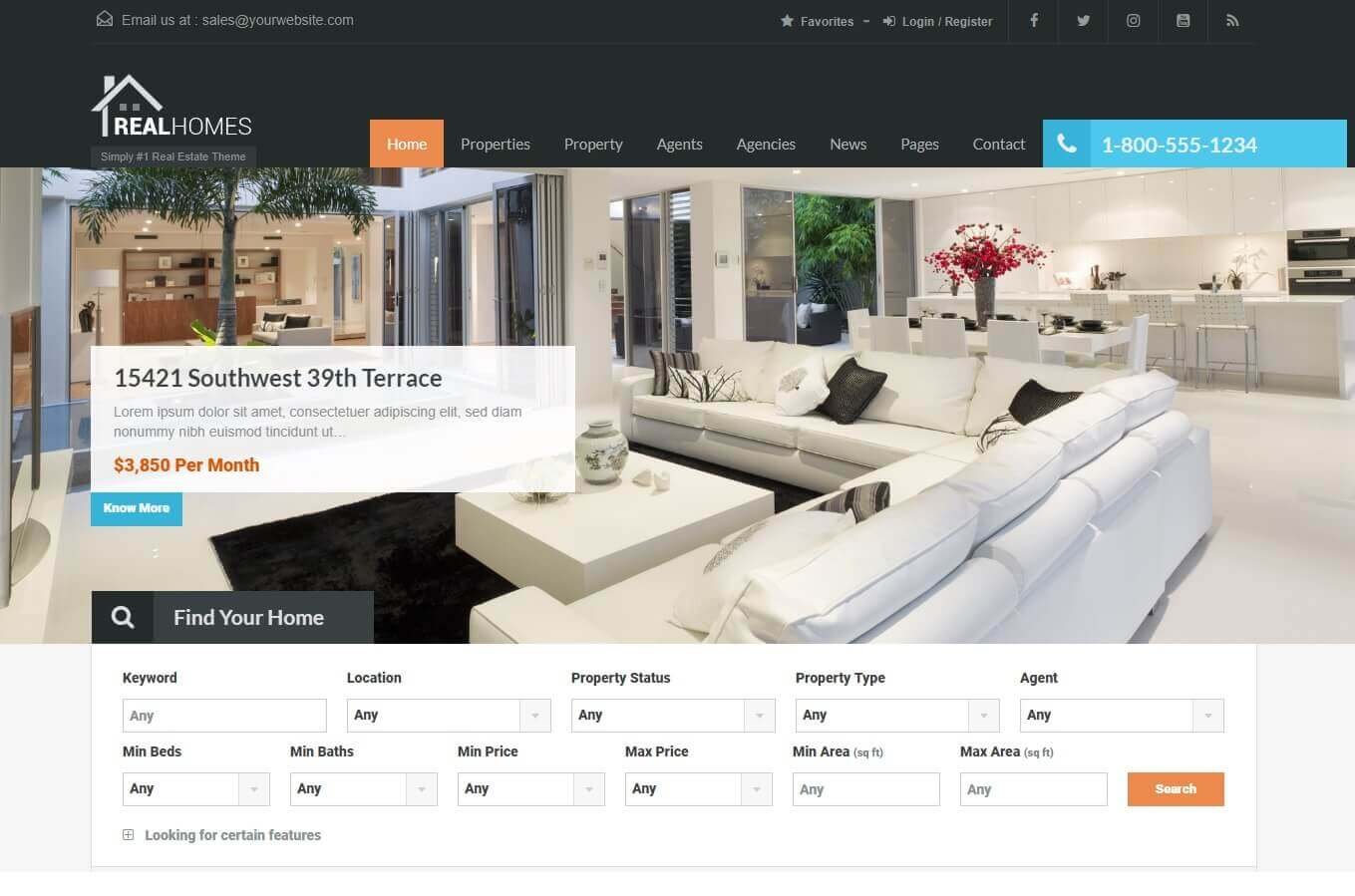Expand the plus icon for features
1355x896 pixels.
[128, 835]
